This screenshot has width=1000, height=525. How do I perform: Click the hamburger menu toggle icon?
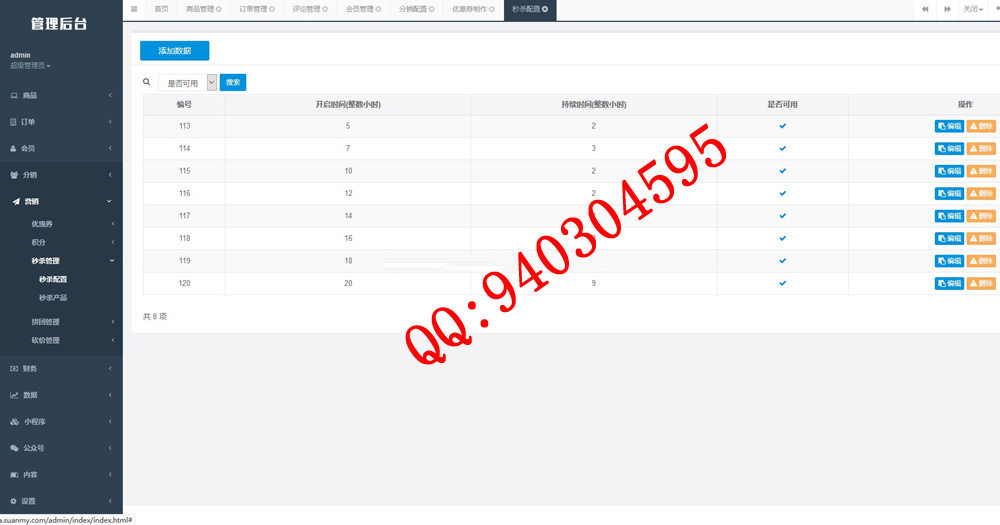[x=134, y=9]
